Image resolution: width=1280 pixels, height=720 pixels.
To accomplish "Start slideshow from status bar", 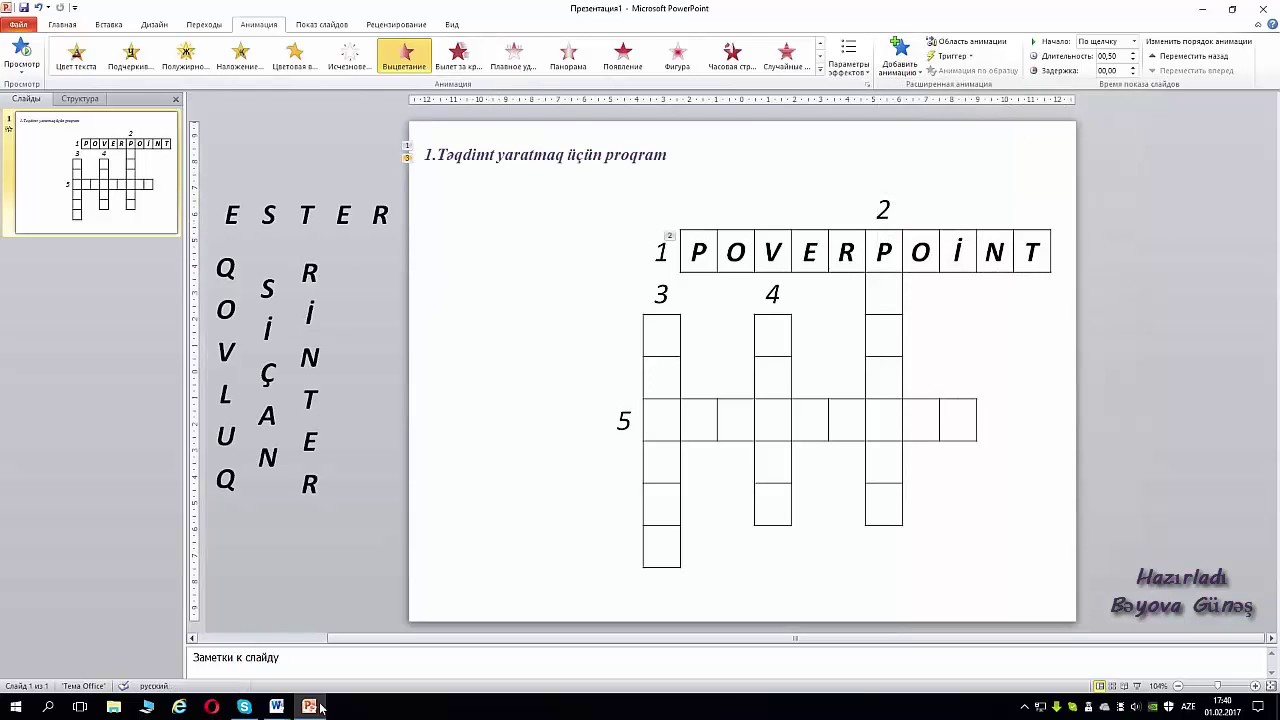I will 1138,686.
